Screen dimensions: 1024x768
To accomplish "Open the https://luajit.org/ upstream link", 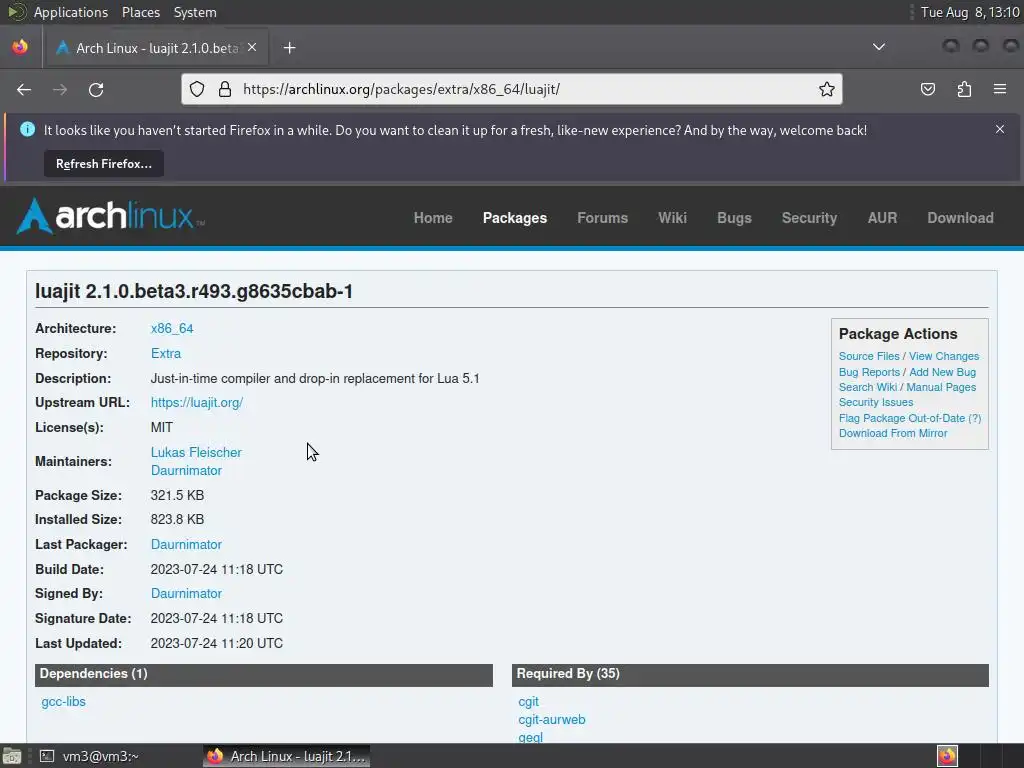I will click(197, 403).
